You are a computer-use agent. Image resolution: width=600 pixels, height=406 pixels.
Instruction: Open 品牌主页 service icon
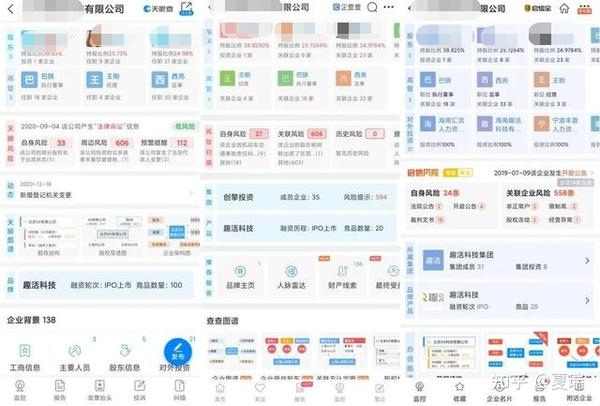pyautogui.click(x=240, y=278)
